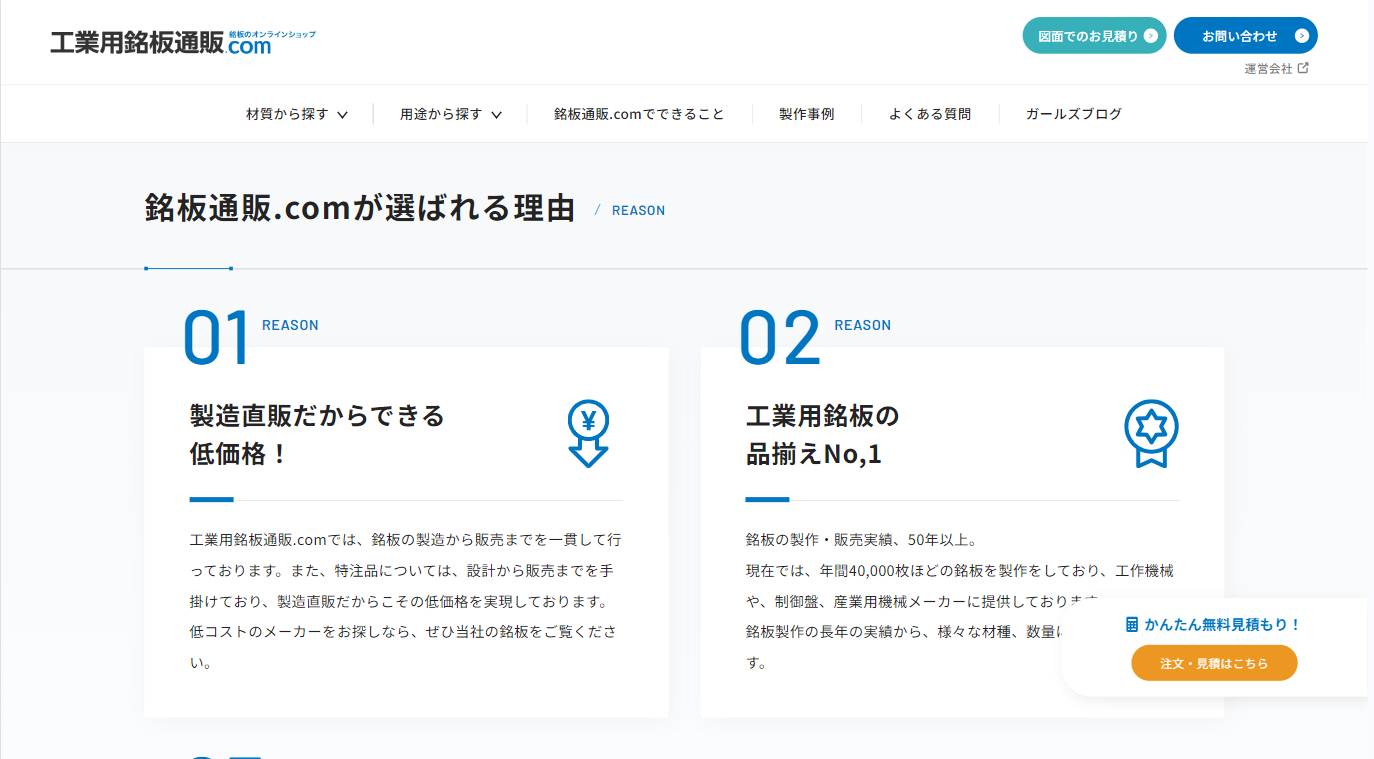Open the 材質から探す menu
1374x759 pixels.
pyautogui.click(x=297, y=114)
